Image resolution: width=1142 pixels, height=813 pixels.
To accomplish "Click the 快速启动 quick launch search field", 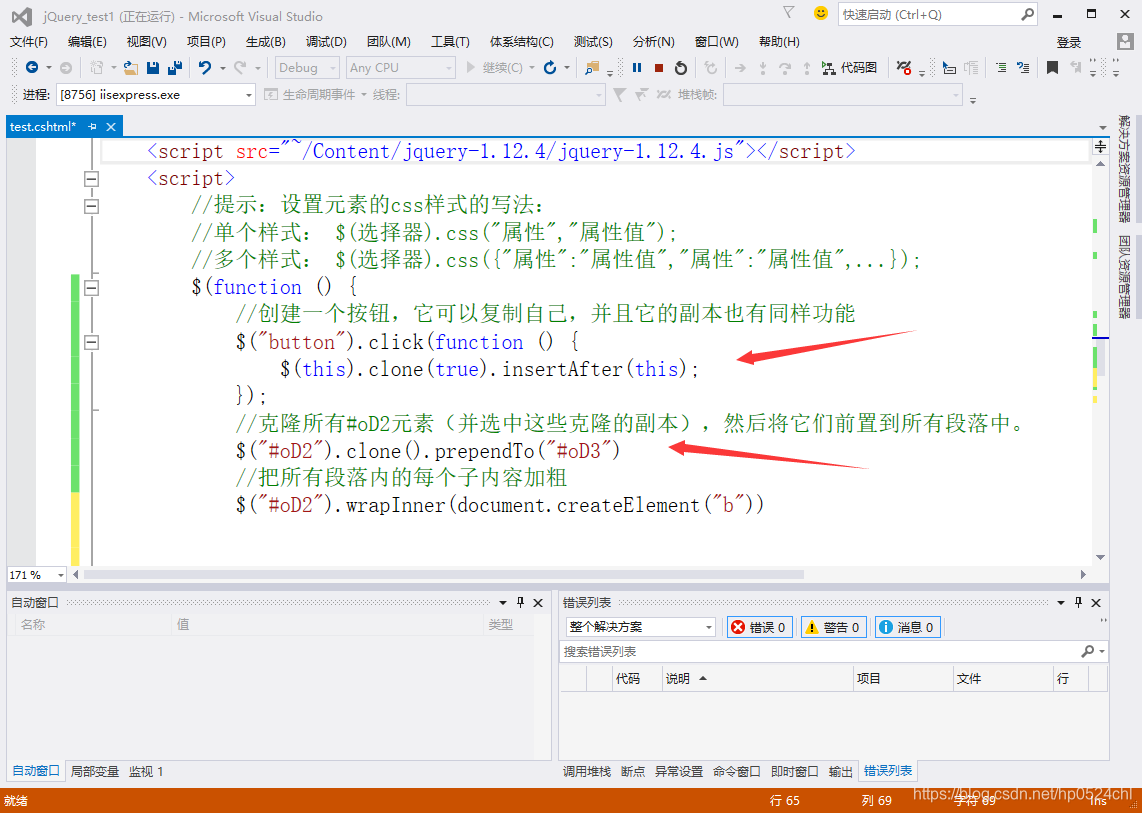I will (937, 15).
